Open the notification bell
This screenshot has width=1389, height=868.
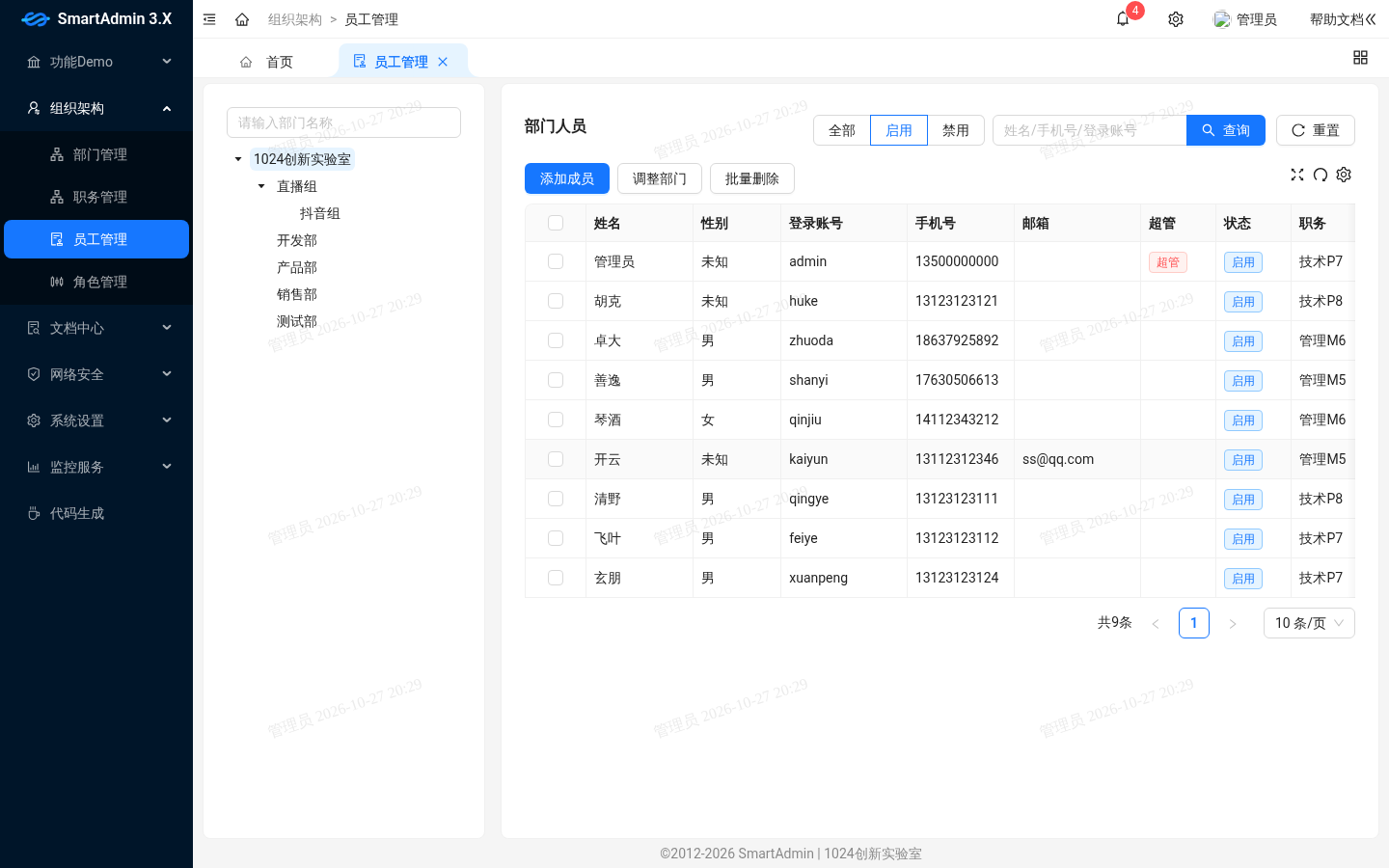coord(1123,19)
